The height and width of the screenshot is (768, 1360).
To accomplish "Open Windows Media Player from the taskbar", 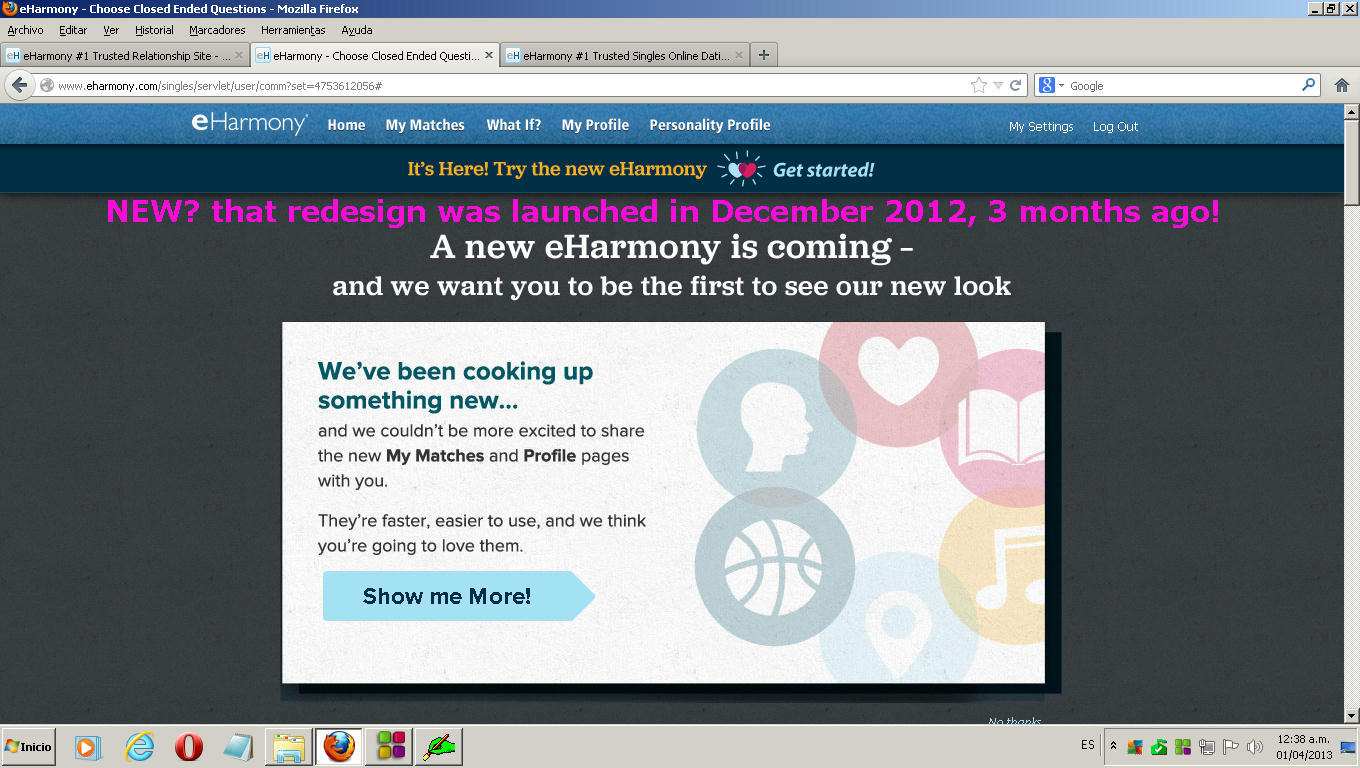I will [88, 746].
